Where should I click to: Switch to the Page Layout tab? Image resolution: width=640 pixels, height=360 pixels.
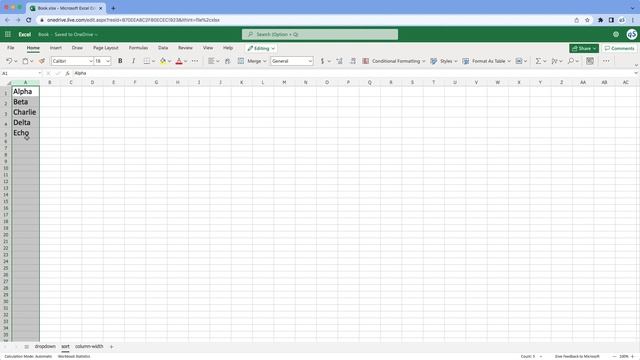[x=106, y=48]
